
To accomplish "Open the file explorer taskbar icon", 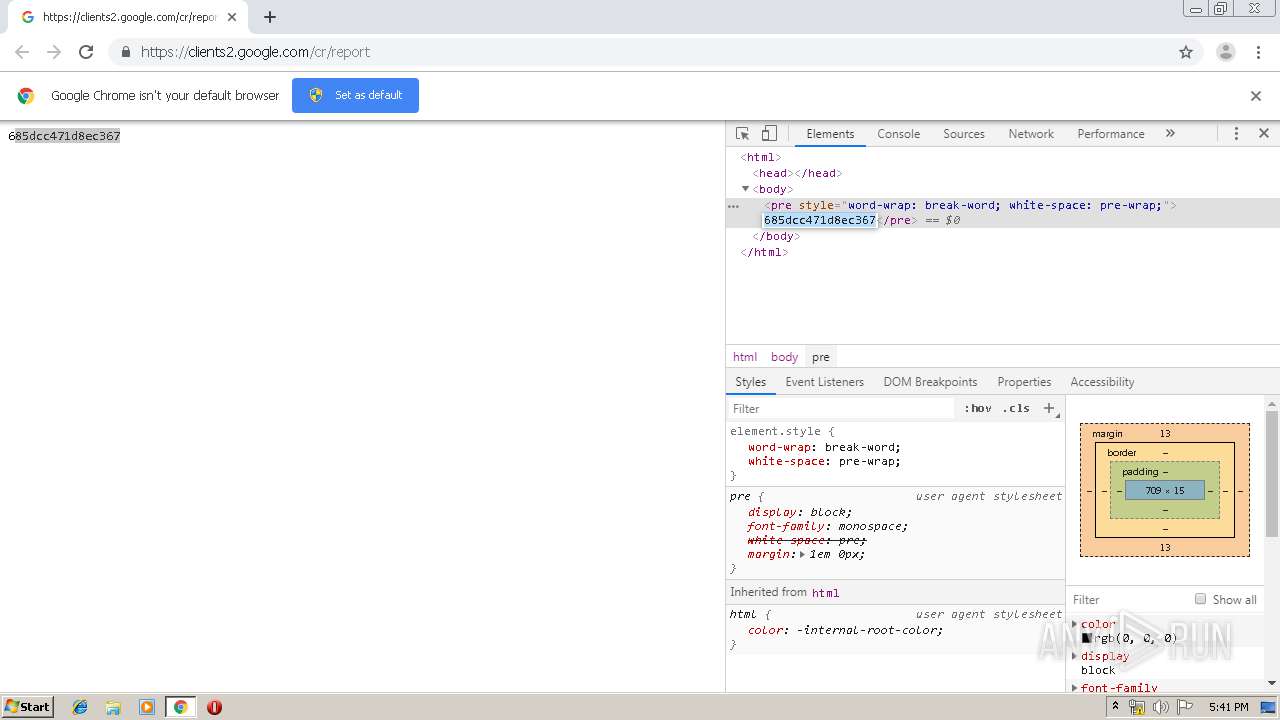I will (113, 707).
